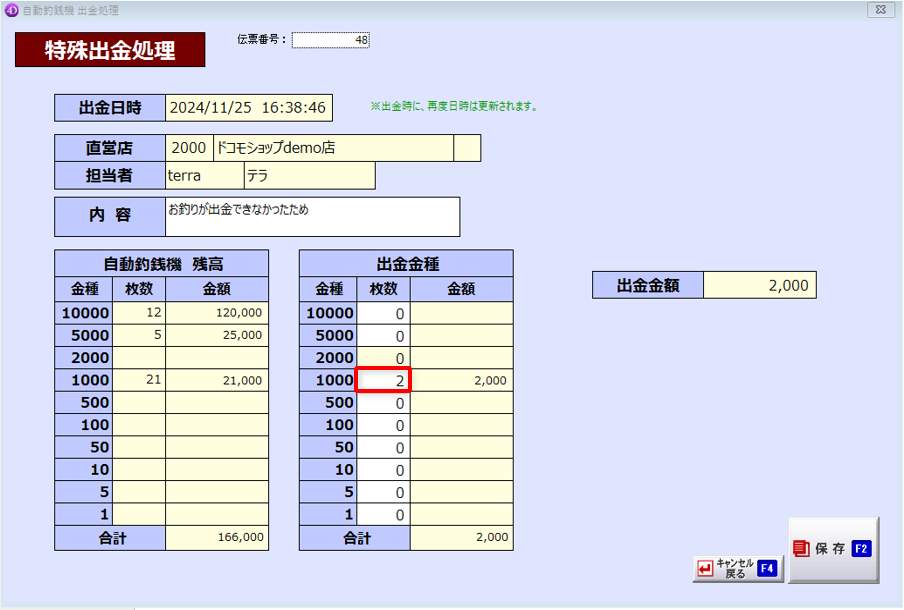The height and width of the screenshot is (610, 904).
Task: Select the 500 yen 枚数 withdrawal field
Action: [x=384, y=403]
